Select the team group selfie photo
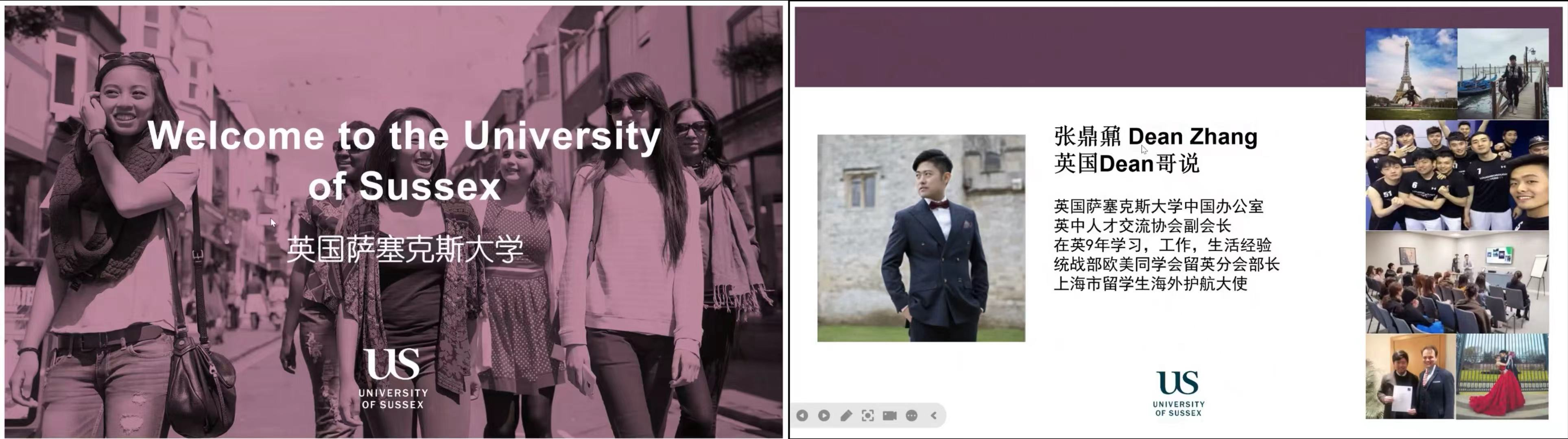Viewport: 1568px width, 439px height. click(1457, 175)
